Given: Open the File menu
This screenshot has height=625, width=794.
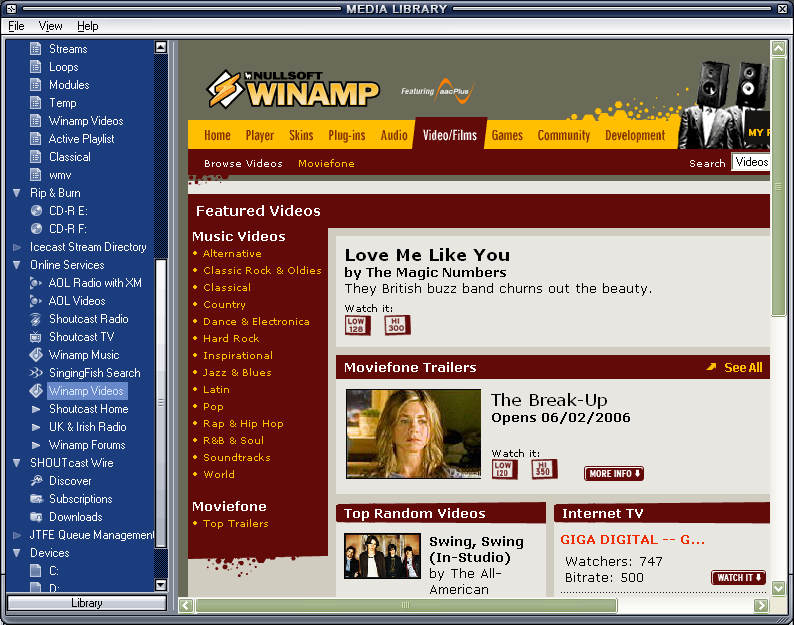Looking at the screenshot, I should (16, 26).
